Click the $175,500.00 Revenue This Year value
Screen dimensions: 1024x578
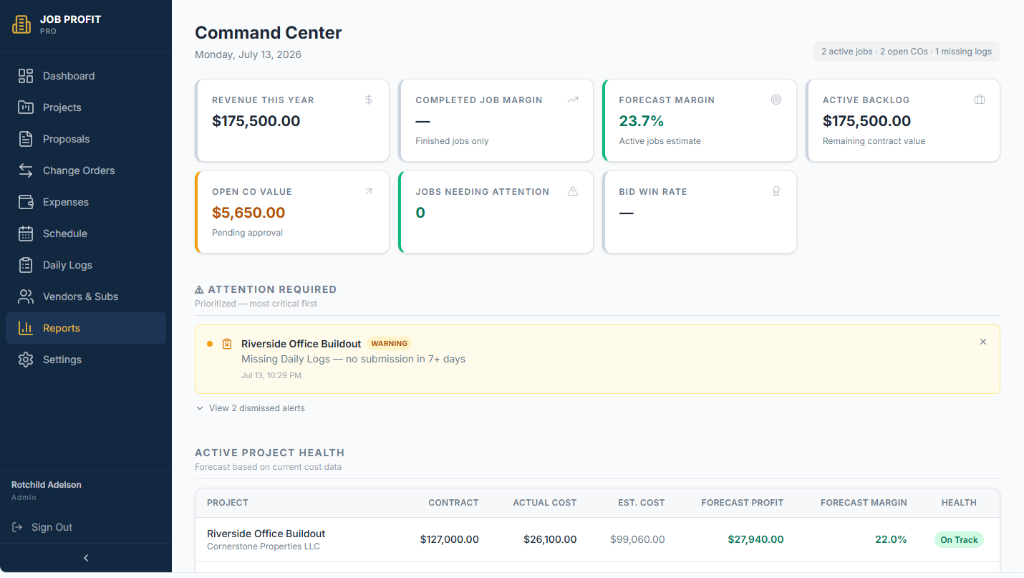pyautogui.click(x=256, y=121)
